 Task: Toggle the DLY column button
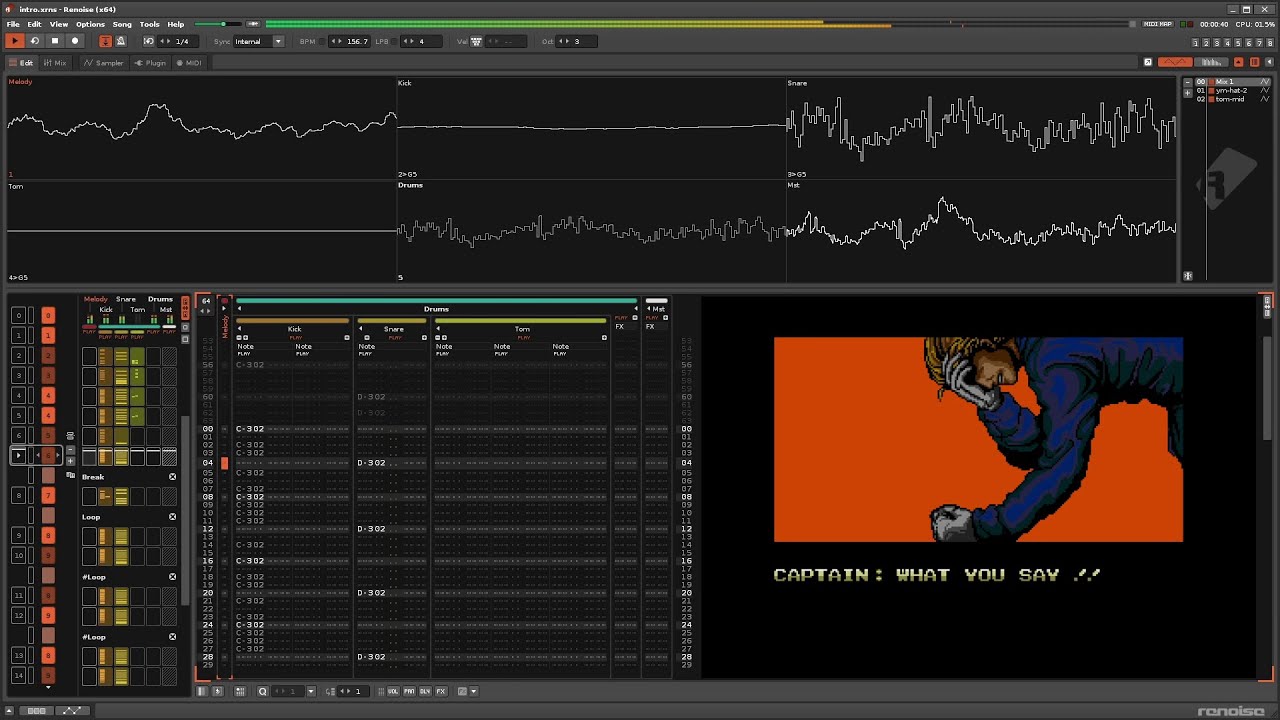pyautogui.click(x=425, y=691)
